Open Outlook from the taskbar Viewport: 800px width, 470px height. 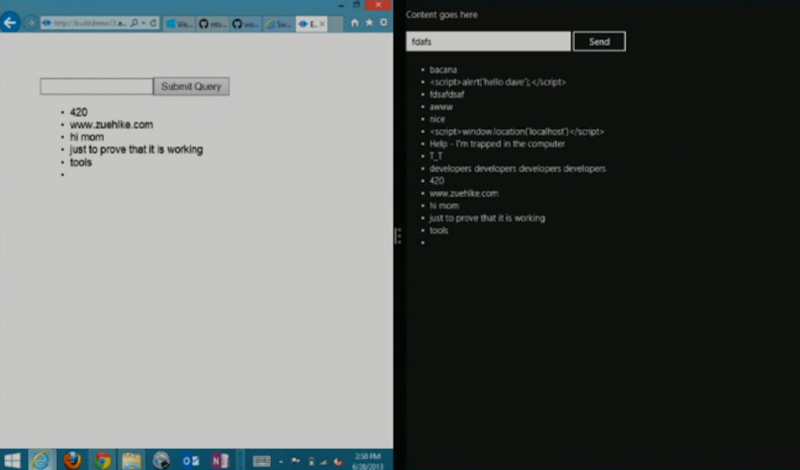click(190, 461)
